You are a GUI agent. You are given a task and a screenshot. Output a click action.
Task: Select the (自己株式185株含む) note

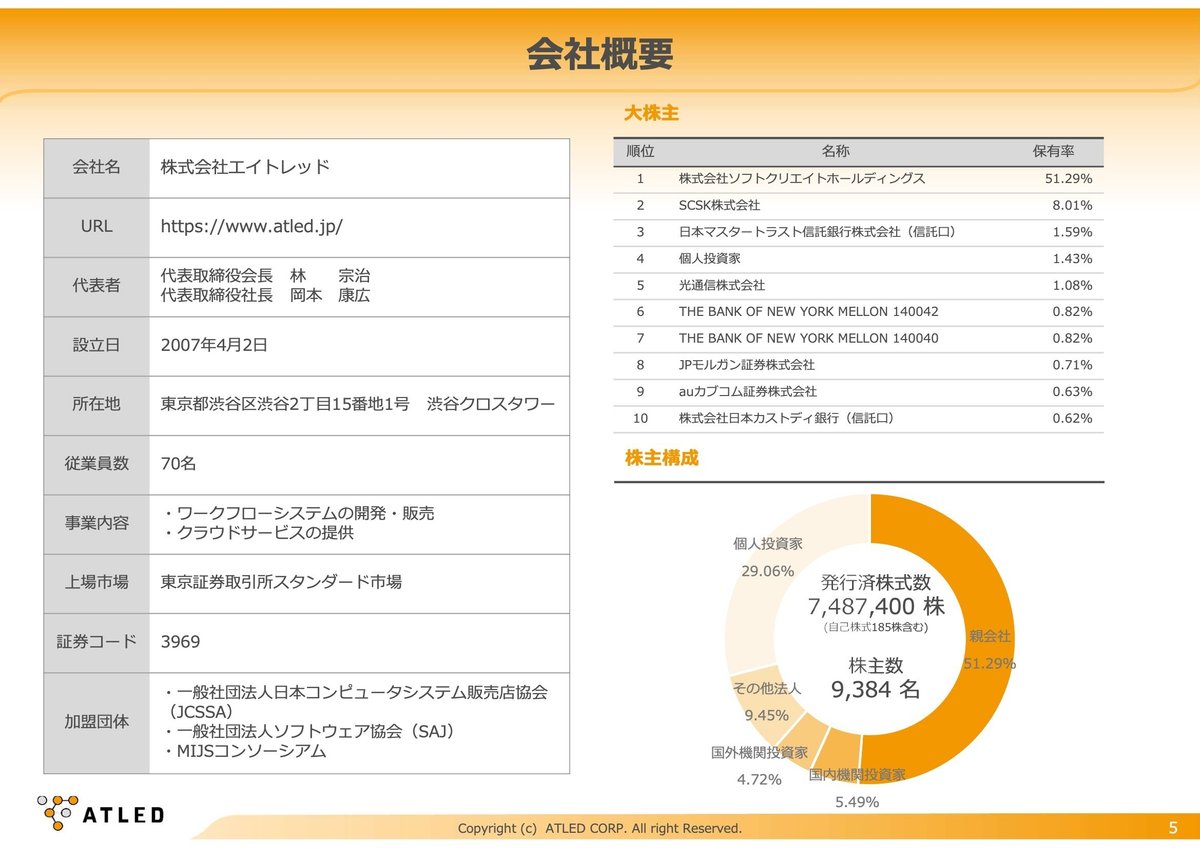(876, 628)
